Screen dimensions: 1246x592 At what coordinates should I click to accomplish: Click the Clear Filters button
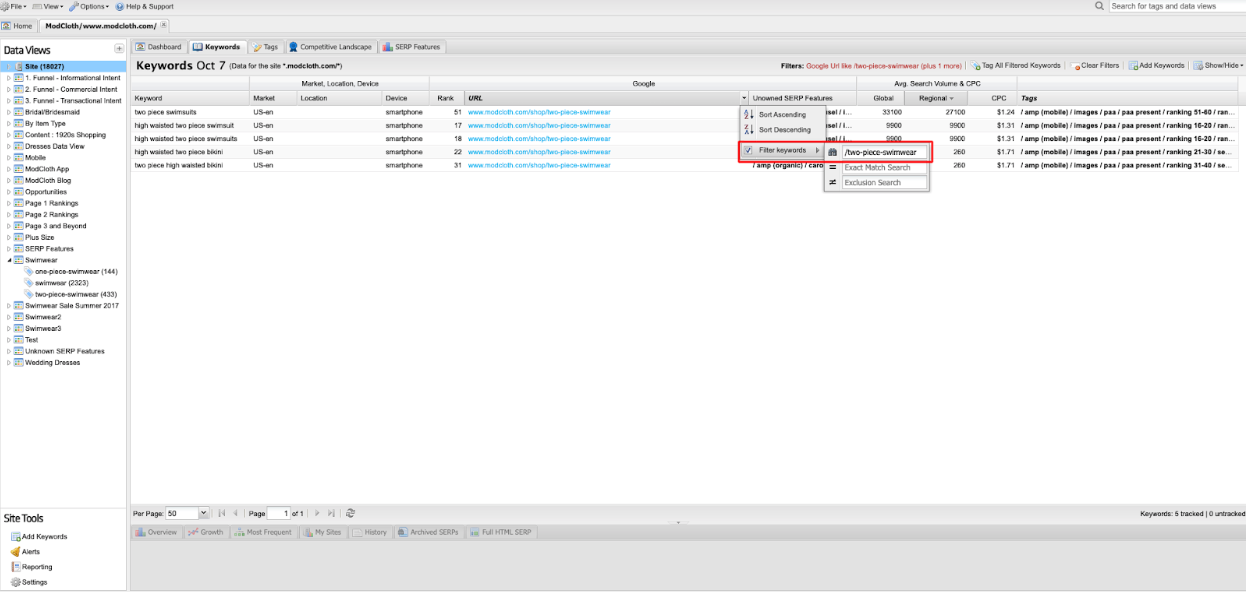pyautogui.click(x=1095, y=66)
